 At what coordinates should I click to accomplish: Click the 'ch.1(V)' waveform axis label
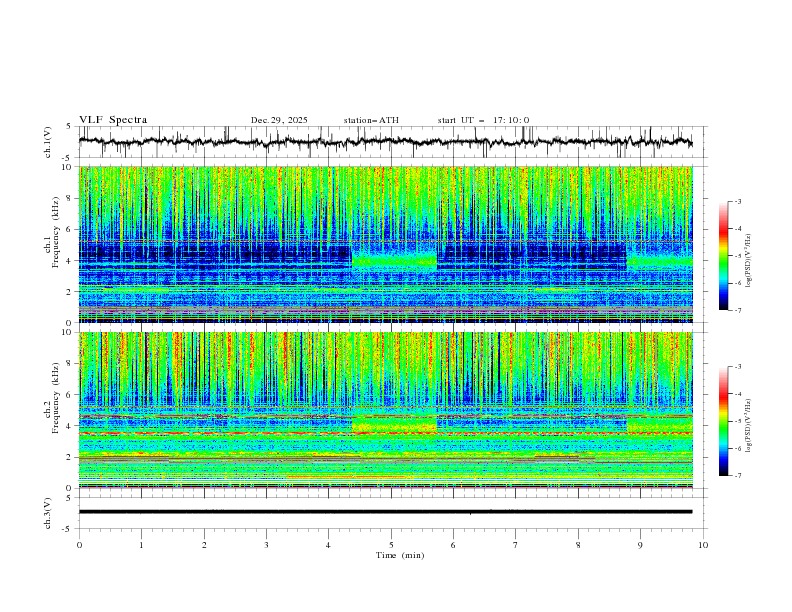(47, 142)
